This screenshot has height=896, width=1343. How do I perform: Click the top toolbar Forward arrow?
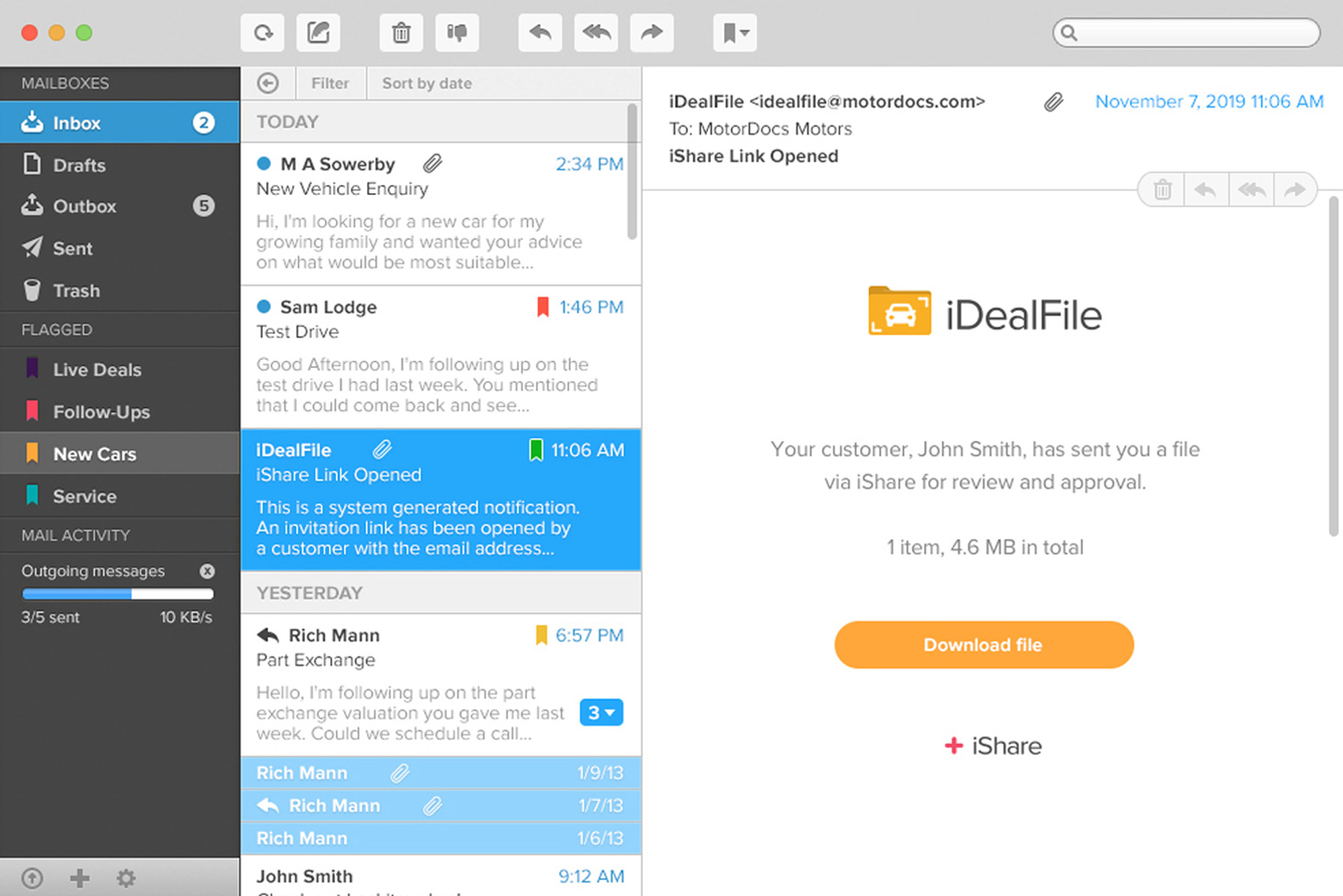click(x=652, y=33)
